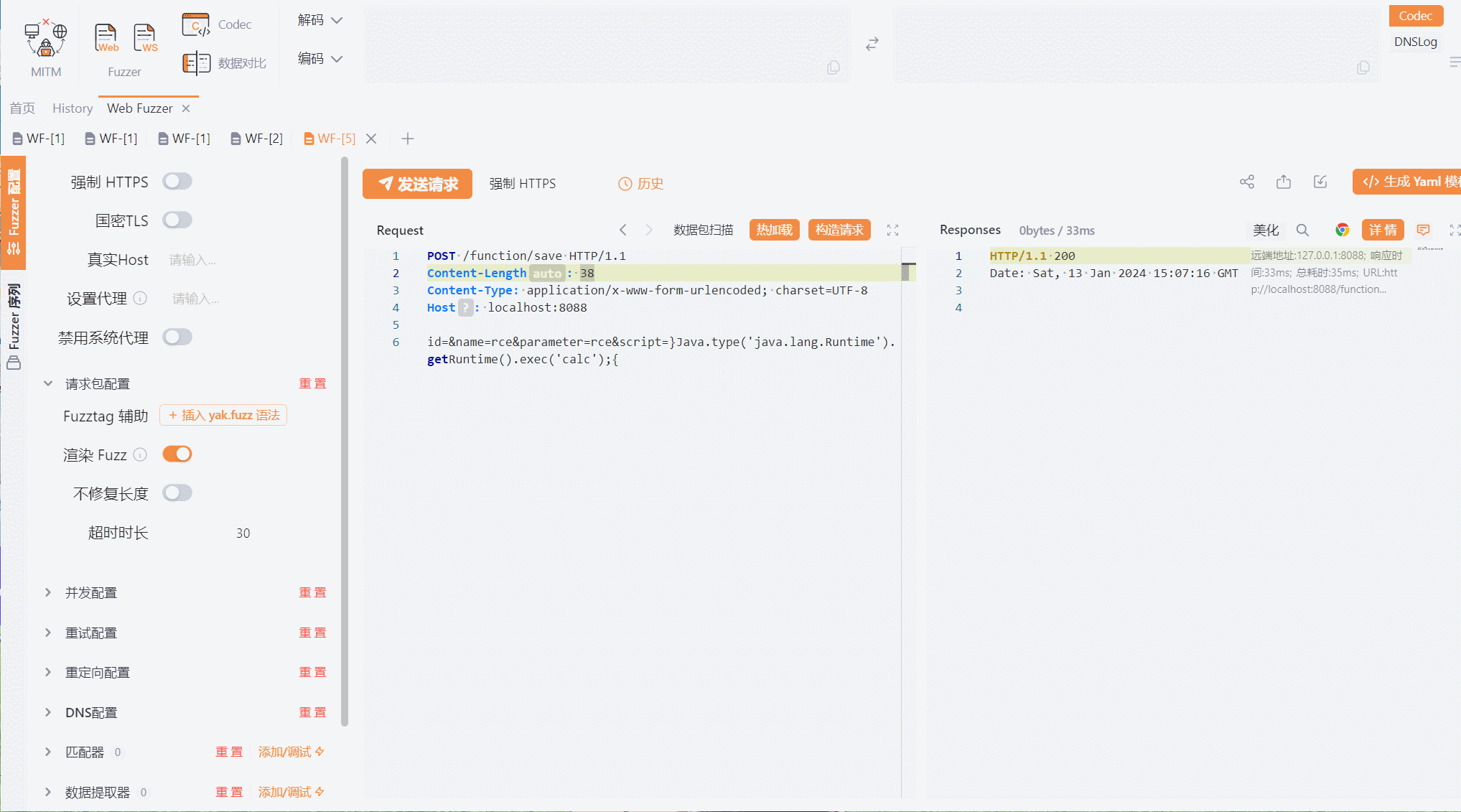The width and height of the screenshot is (1461, 812).
Task: Click the search icon in Responses panel
Action: (1303, 231)
